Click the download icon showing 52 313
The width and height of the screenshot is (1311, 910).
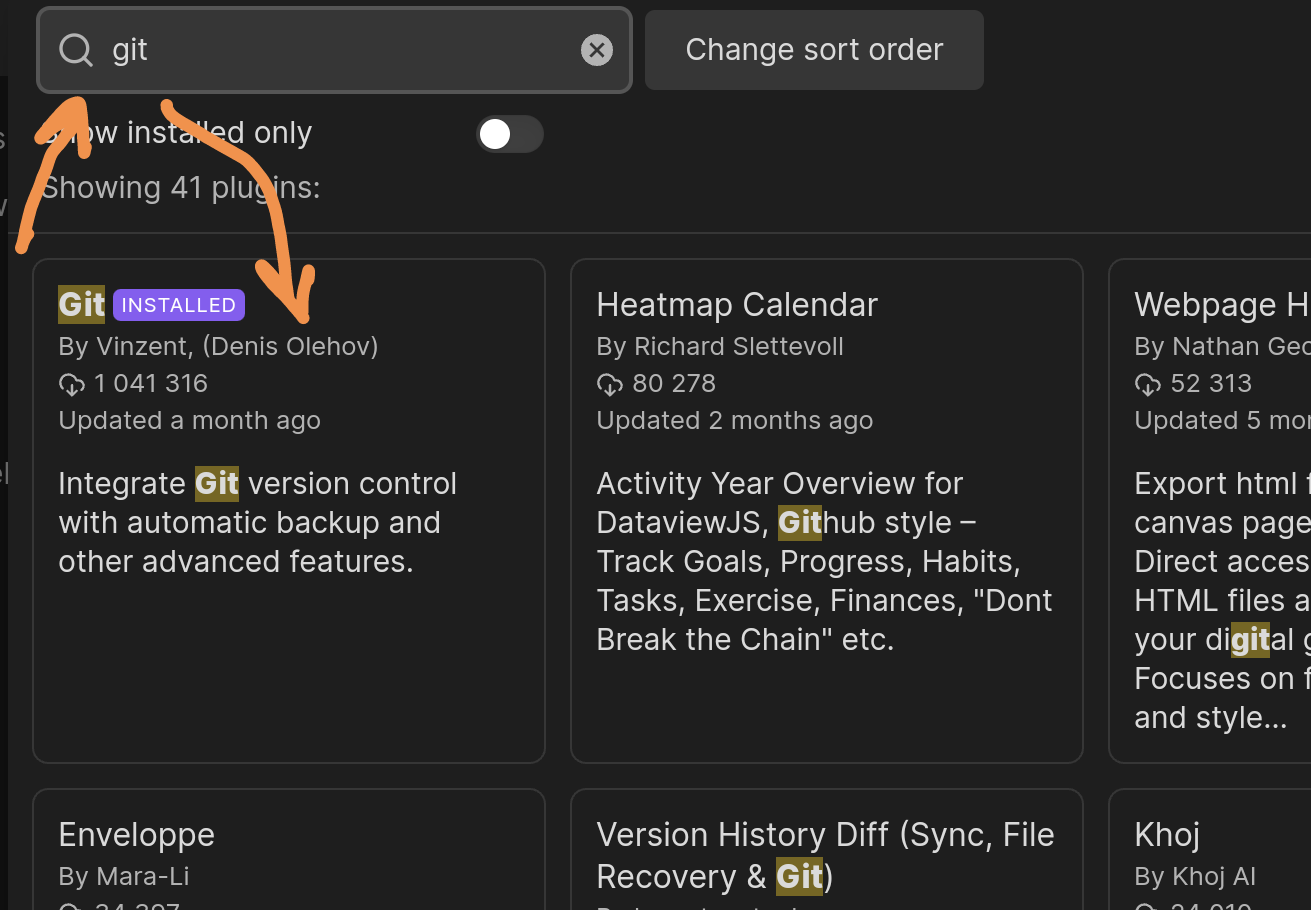[1148, 384]
